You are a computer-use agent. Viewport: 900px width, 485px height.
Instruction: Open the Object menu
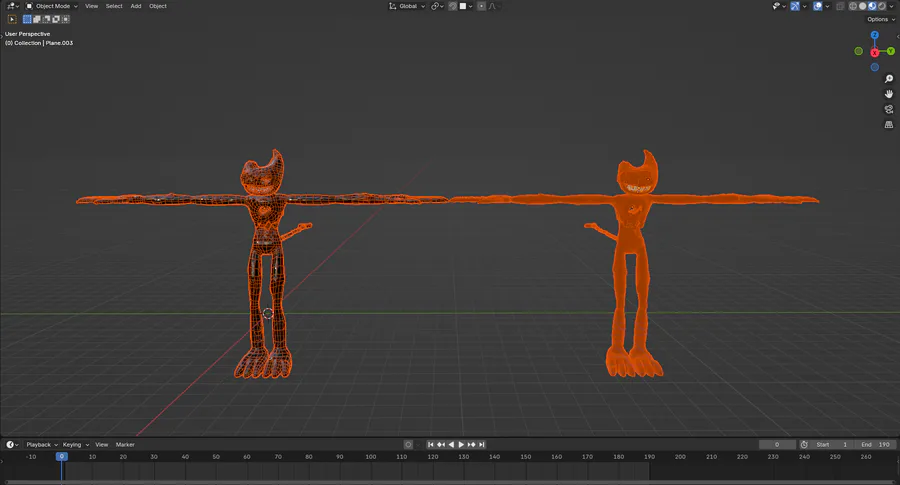pos(158,6)
